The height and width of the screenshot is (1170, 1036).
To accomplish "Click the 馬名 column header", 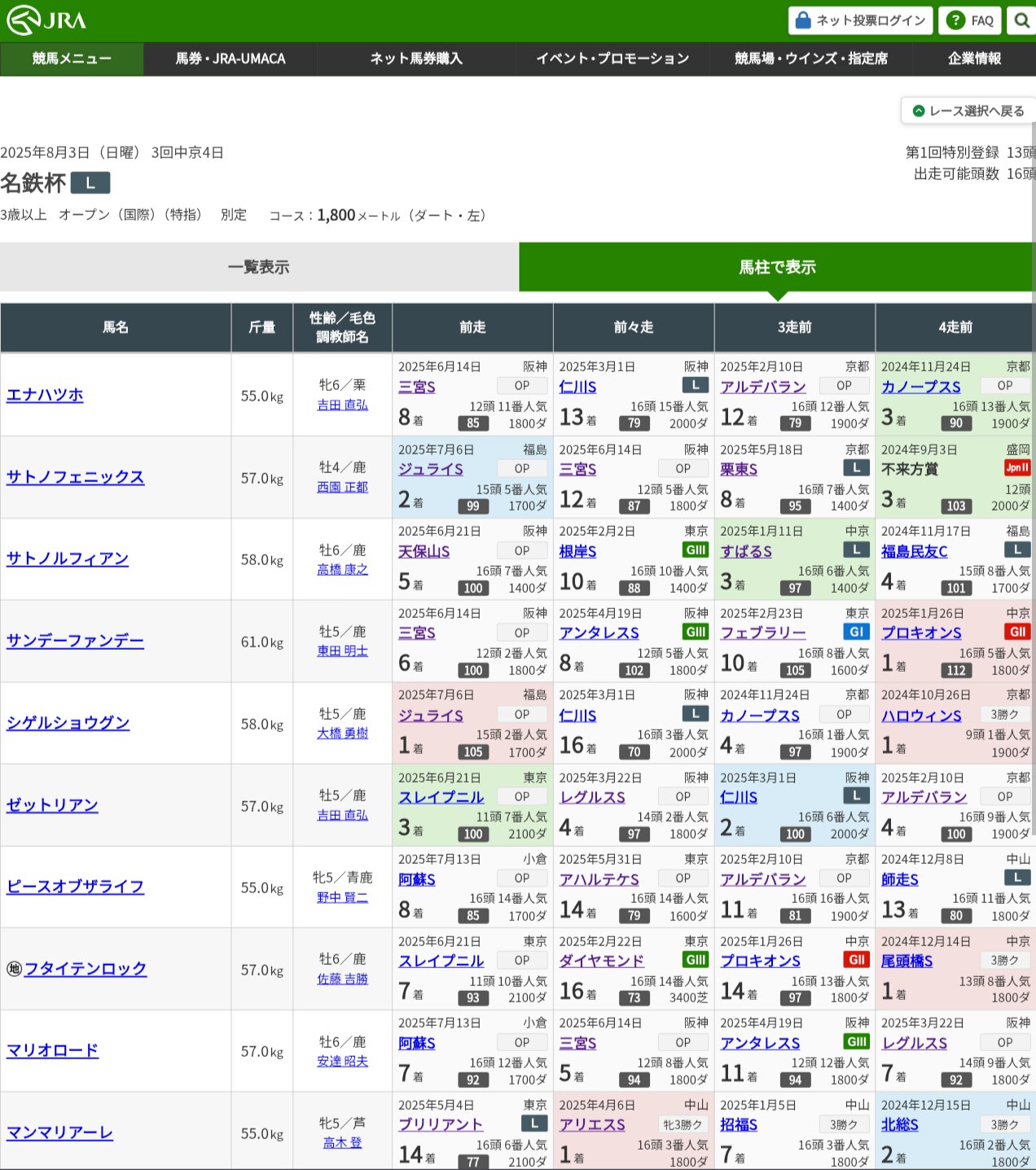I will 116,327.
